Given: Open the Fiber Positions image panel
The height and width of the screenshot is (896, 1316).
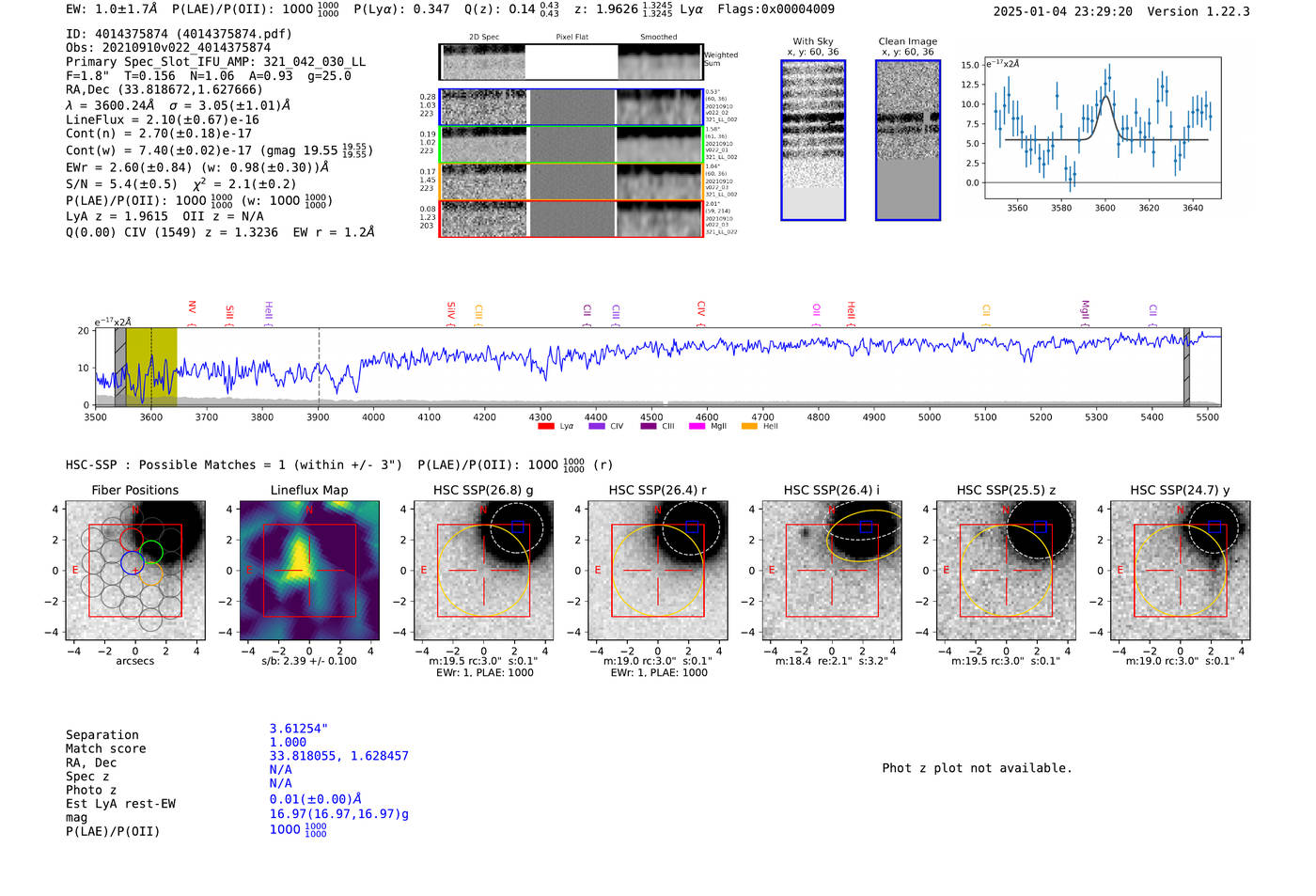Looking at the screenshot, I should (x=135, y=571).
